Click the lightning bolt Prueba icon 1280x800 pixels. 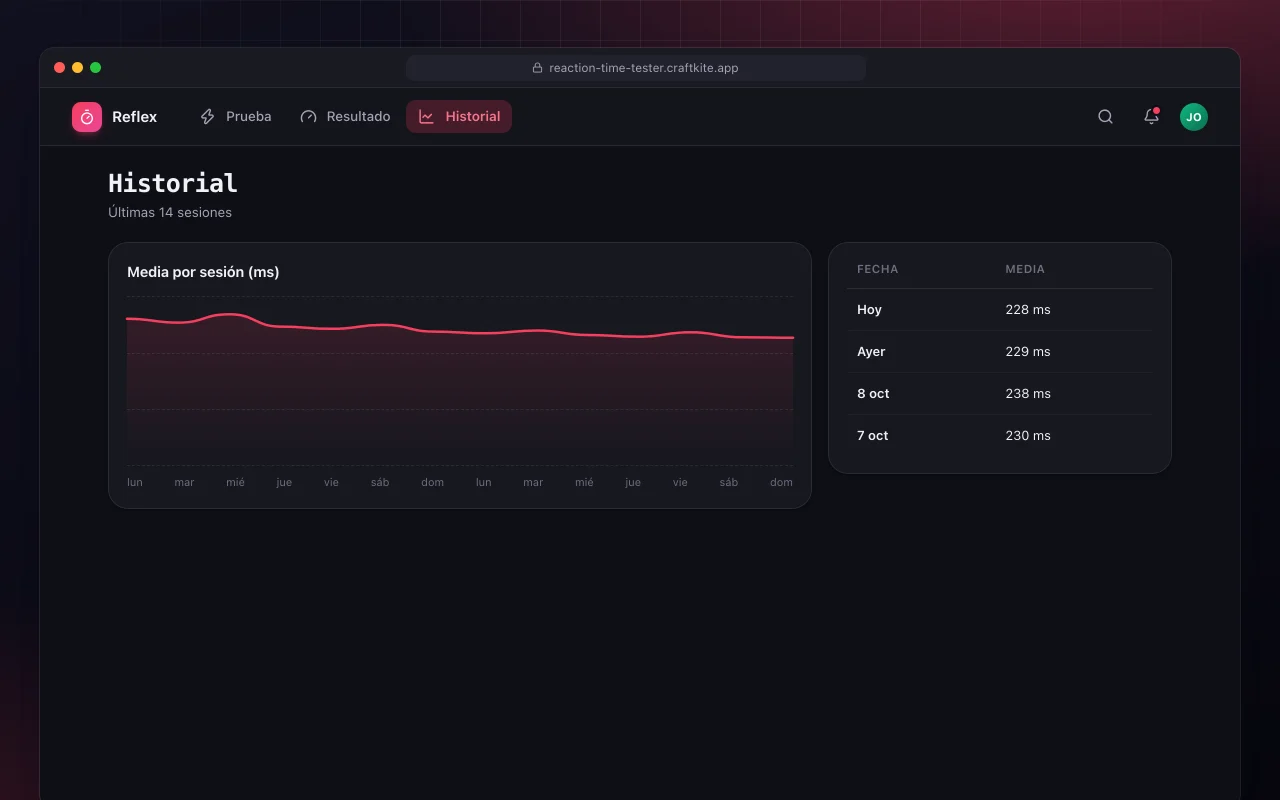[x=207, y=117]
